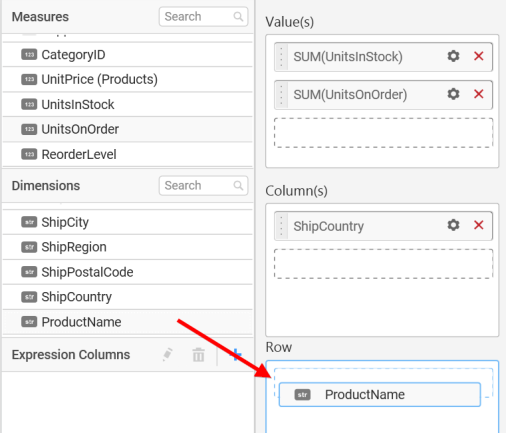Select the ShipRegion dimension

(127, 247)
